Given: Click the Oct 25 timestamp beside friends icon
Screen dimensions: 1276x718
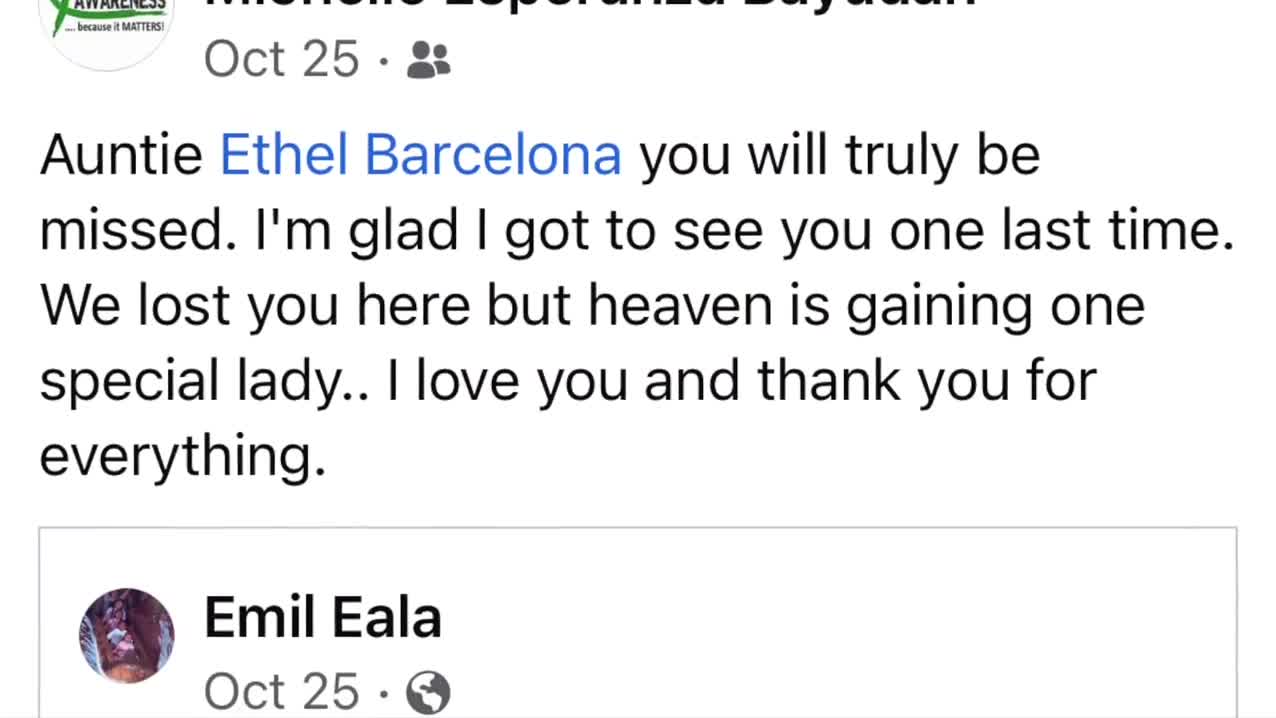Looking at the screenshot, I should tap(281, 59).
